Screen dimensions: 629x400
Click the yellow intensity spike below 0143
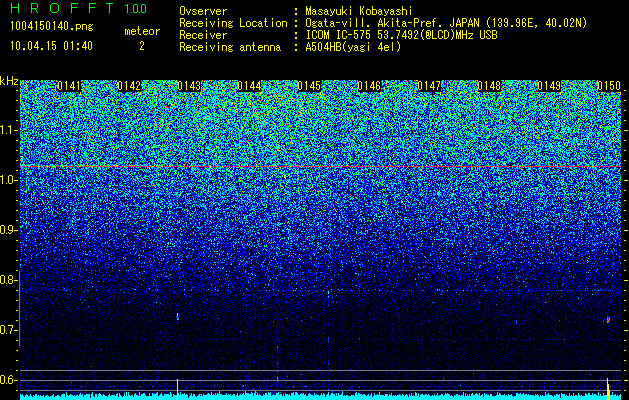177,388
